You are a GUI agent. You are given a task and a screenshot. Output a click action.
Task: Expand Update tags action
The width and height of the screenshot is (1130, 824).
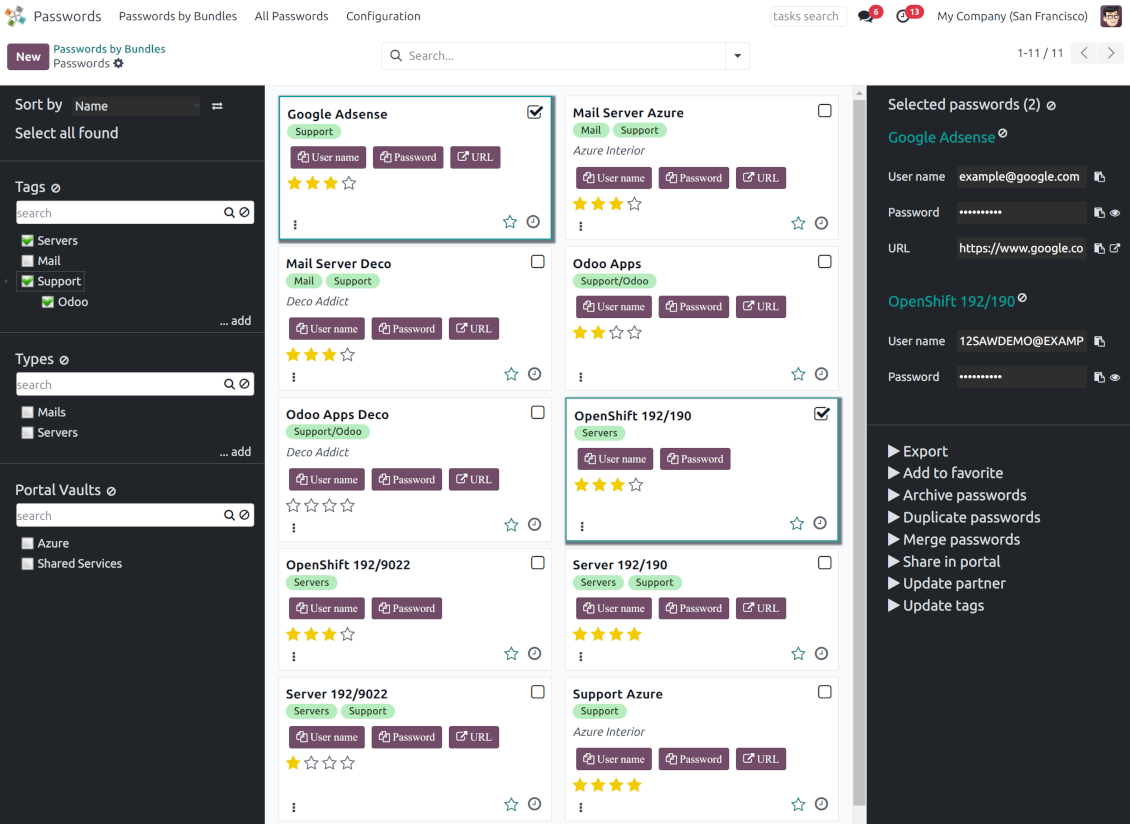(x=936, y=606)
